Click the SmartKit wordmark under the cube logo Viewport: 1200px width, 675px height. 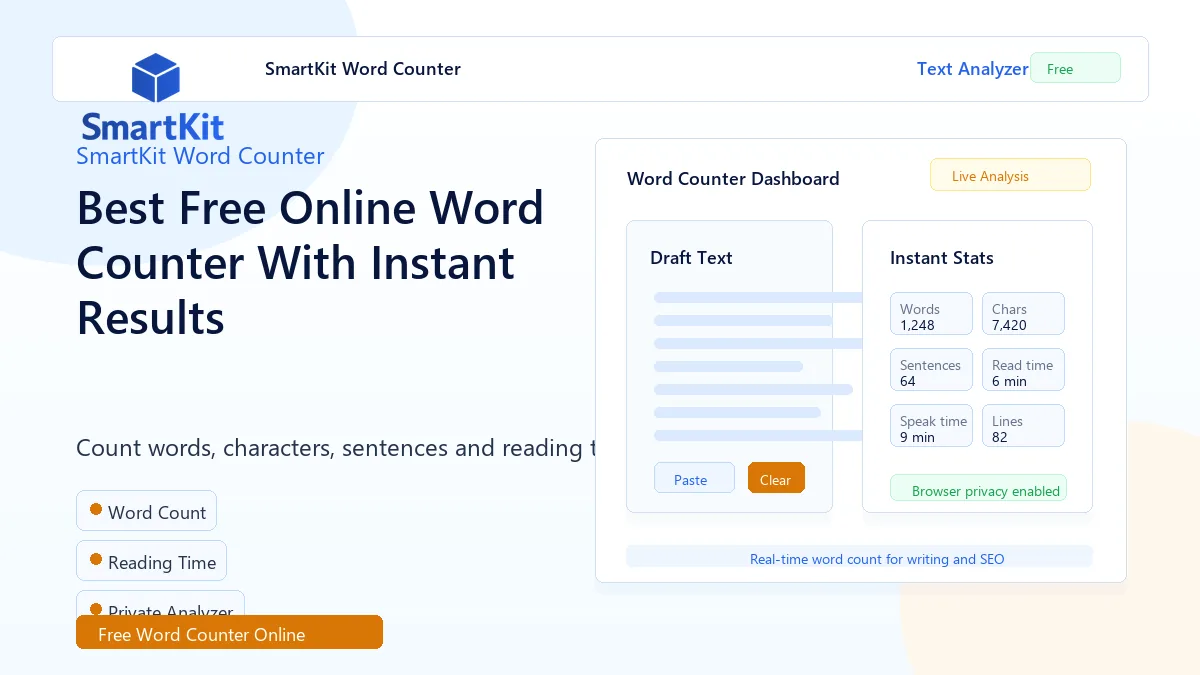tap(153, 126)
